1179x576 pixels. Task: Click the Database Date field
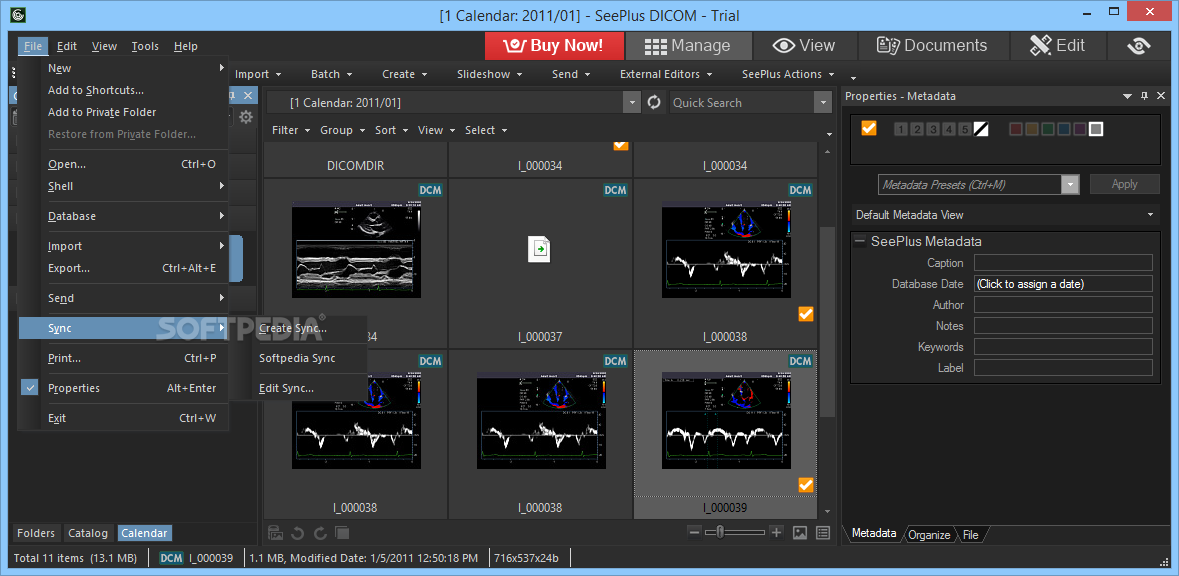(x=1063, y=283)
